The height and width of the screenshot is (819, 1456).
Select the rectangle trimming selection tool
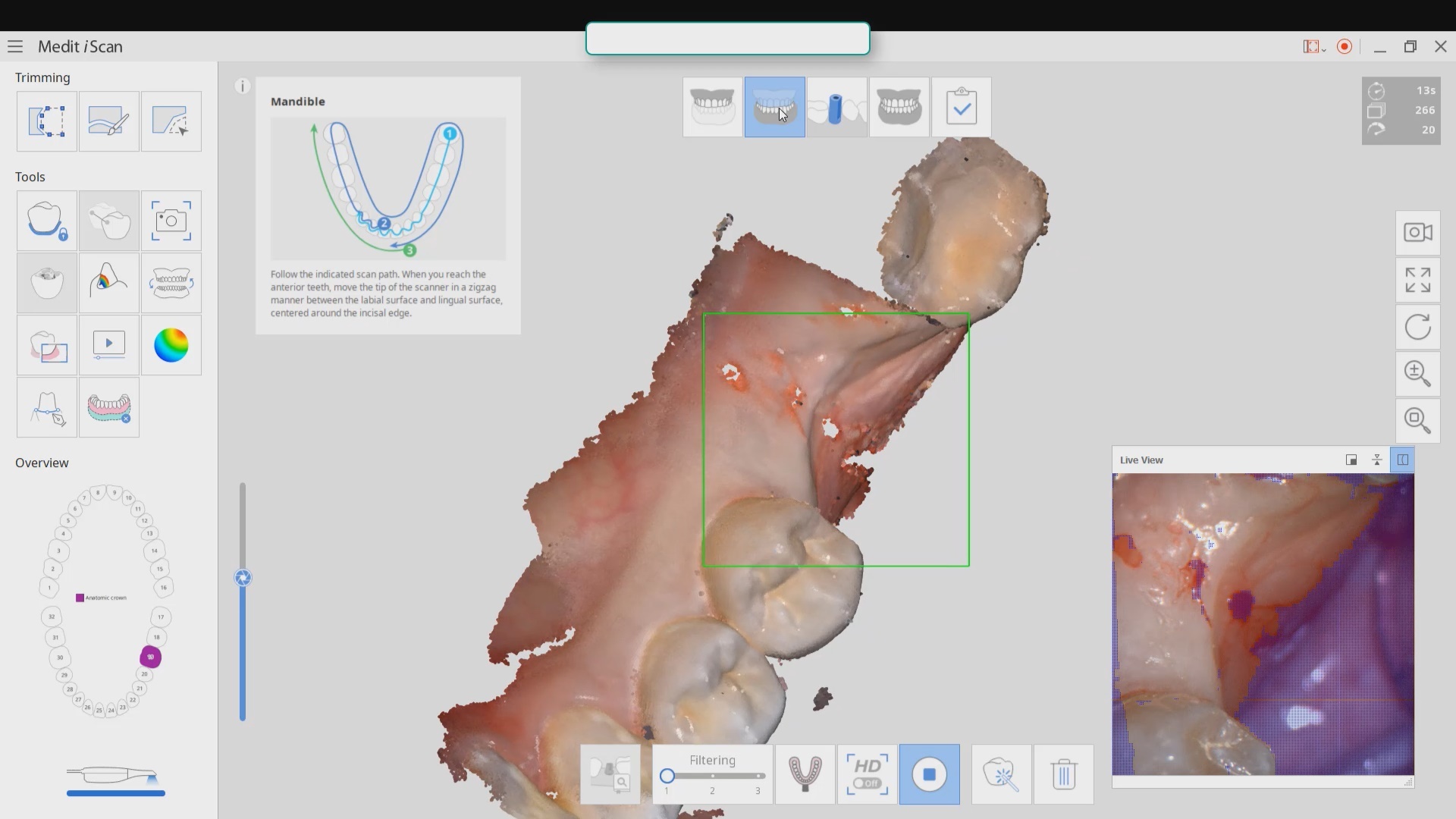47,121
